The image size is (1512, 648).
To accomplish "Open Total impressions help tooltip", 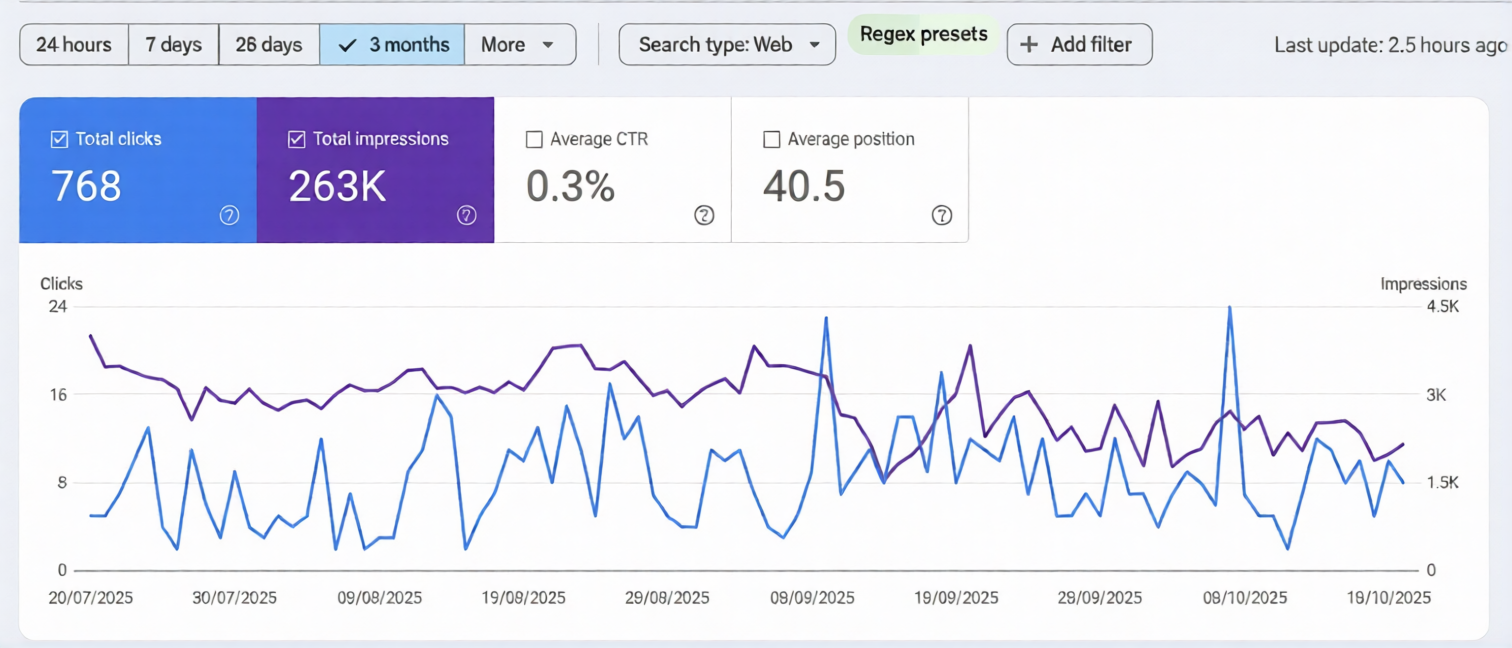I will pyautogui.click(x=467, y=215).
